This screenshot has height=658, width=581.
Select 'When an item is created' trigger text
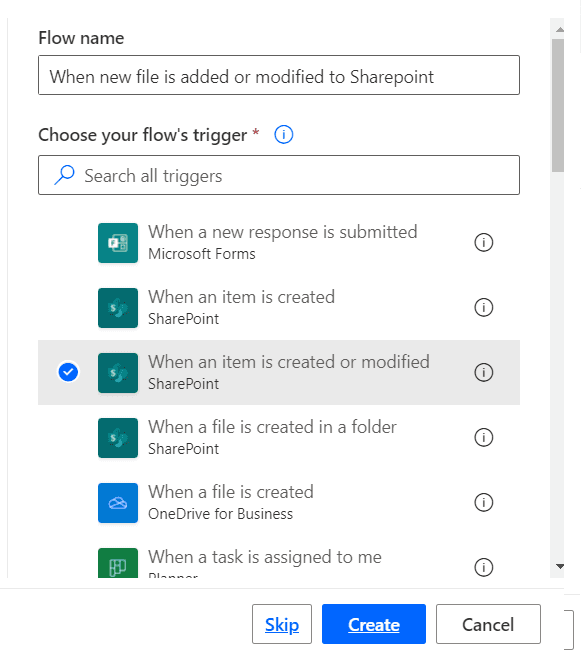click(241, 297)
